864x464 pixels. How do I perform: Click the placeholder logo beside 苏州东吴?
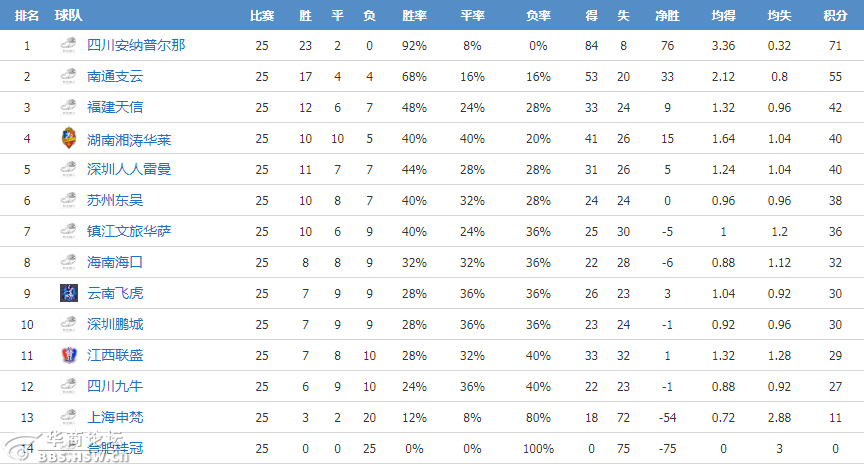coord(69,199)
